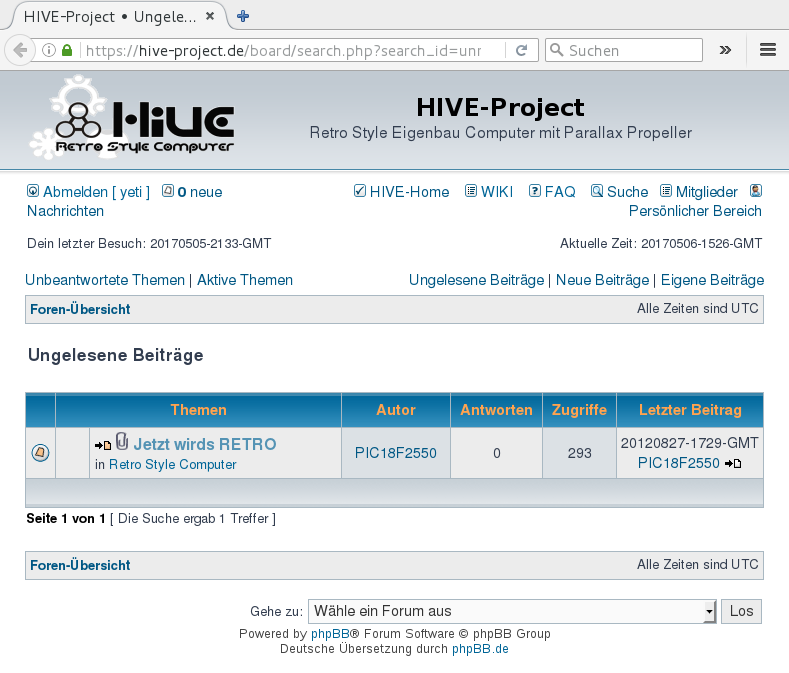
Task: Click the paperclip attachment icon
Action: click(122, 442)
